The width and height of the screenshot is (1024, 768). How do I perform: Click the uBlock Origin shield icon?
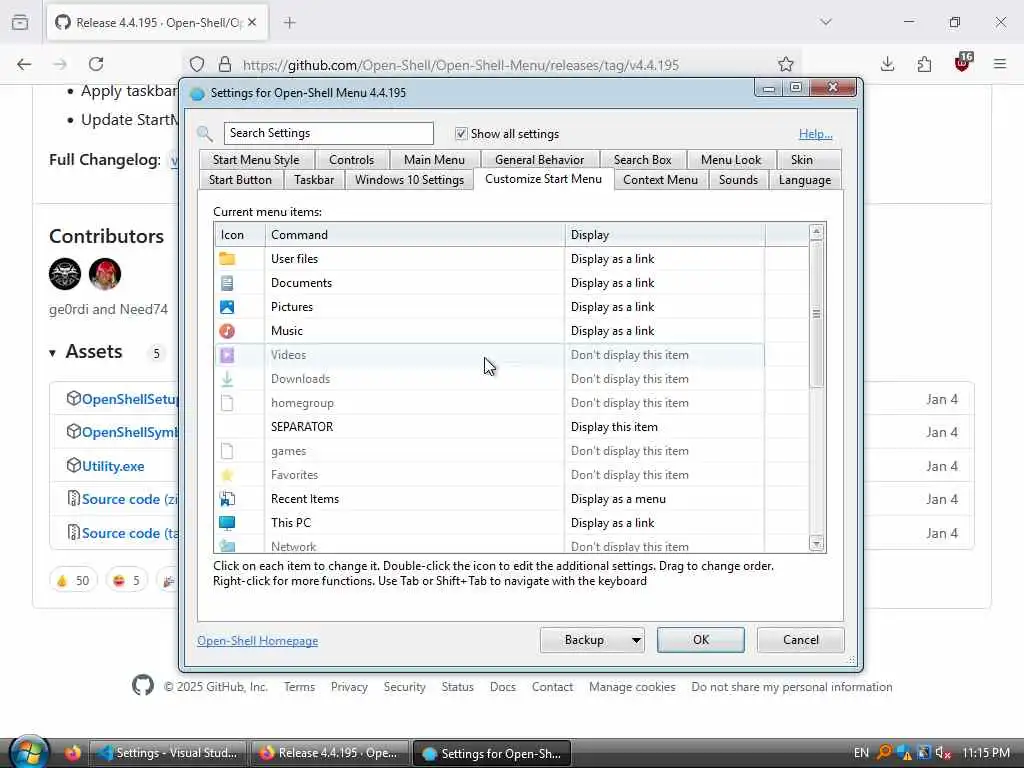tap(963, 63)
